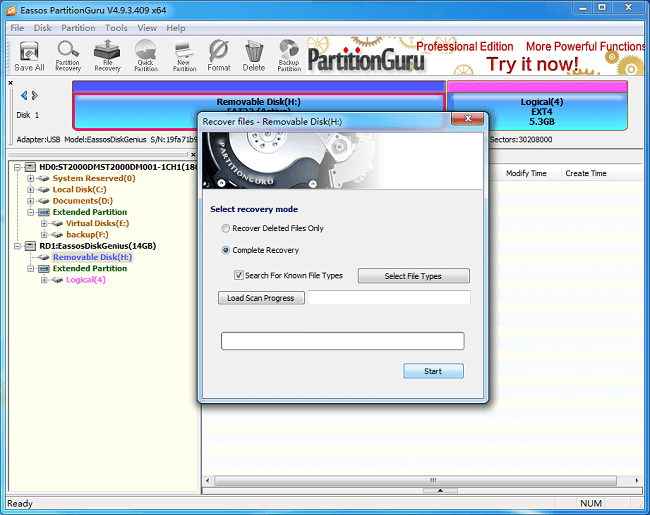
Task: Go to the next disk arrow
Action: [x=35, y=95]
